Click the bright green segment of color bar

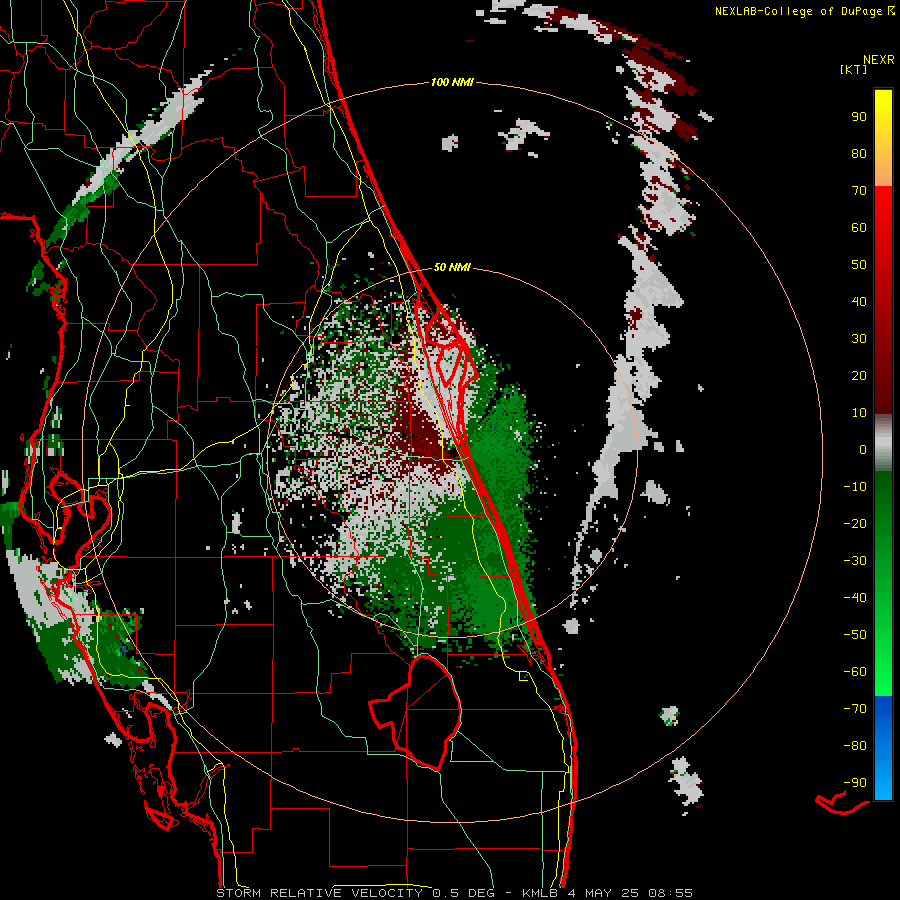click(x=883, y=660)
